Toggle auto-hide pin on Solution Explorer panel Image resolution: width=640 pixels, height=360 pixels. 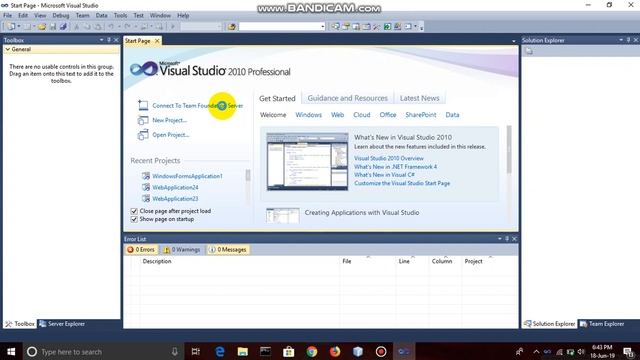click(x=629, y=40)
